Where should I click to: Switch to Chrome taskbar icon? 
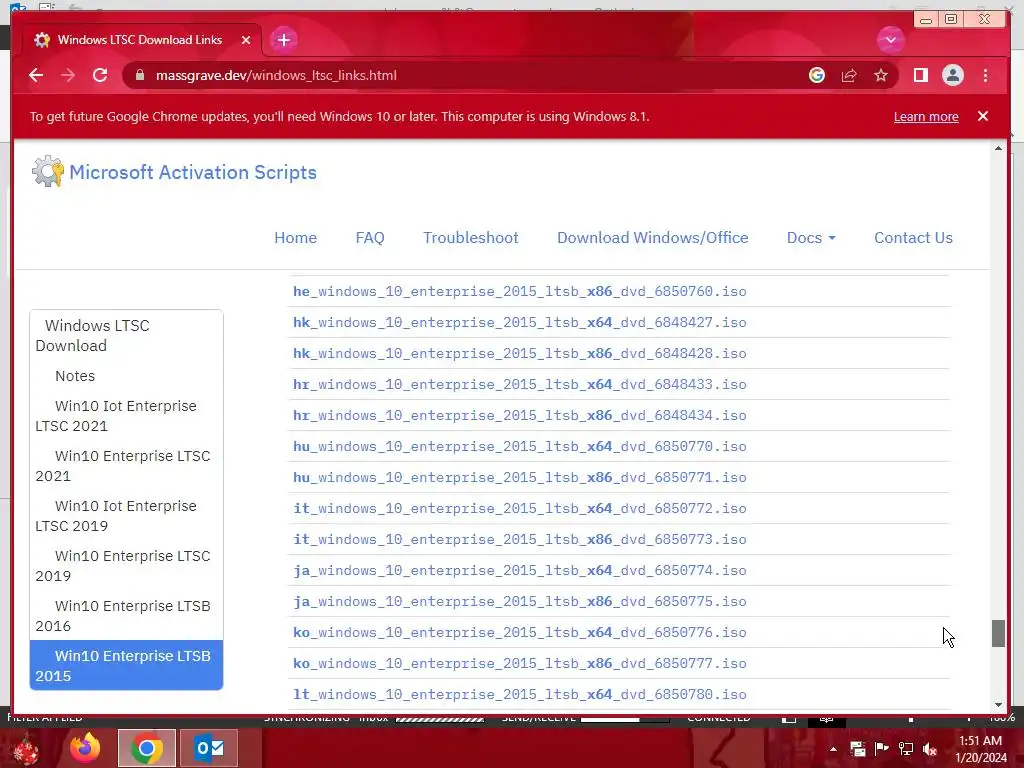(x=147, y=748)
